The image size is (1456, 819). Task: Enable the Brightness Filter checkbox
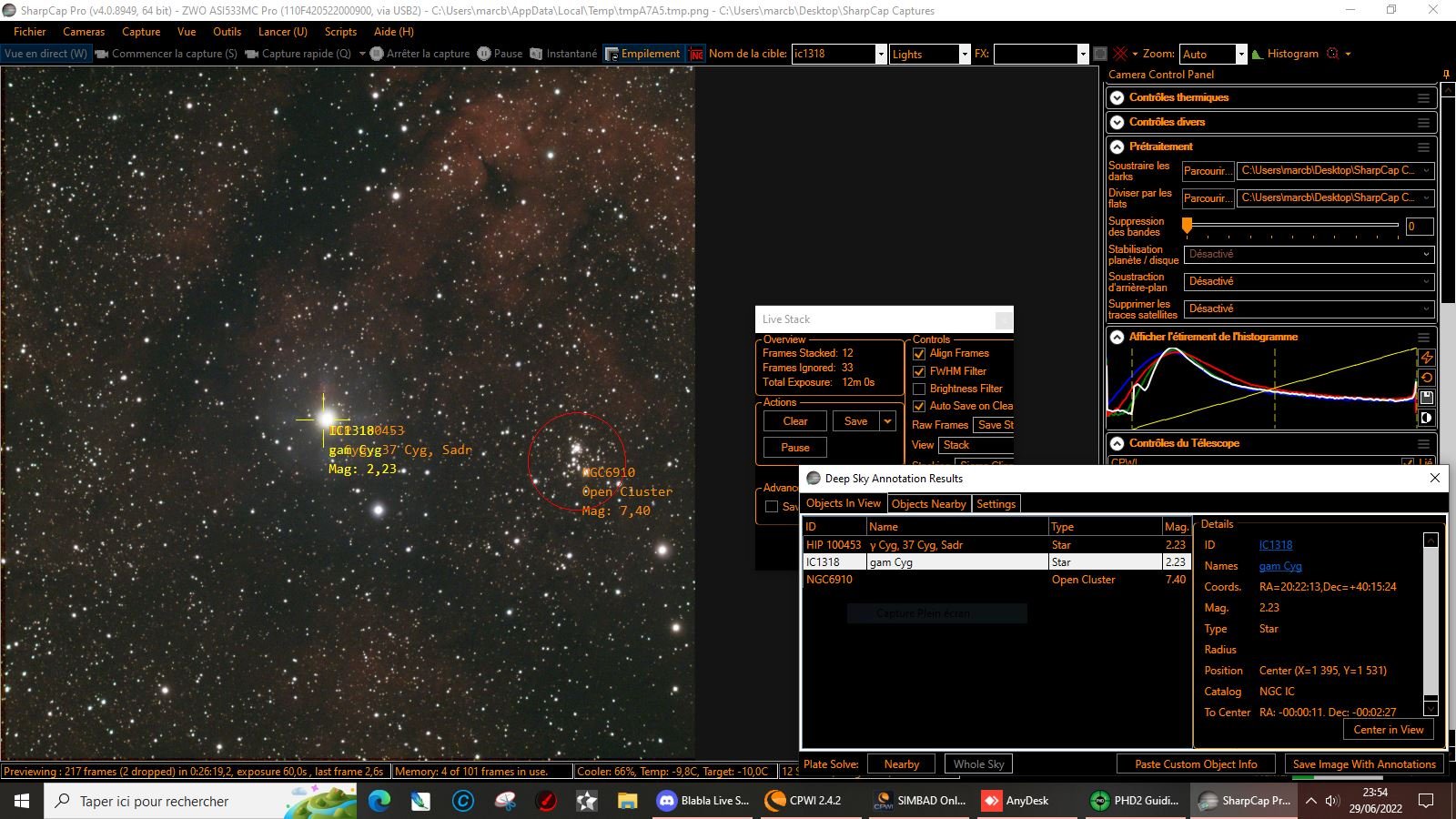coord(919,389)
